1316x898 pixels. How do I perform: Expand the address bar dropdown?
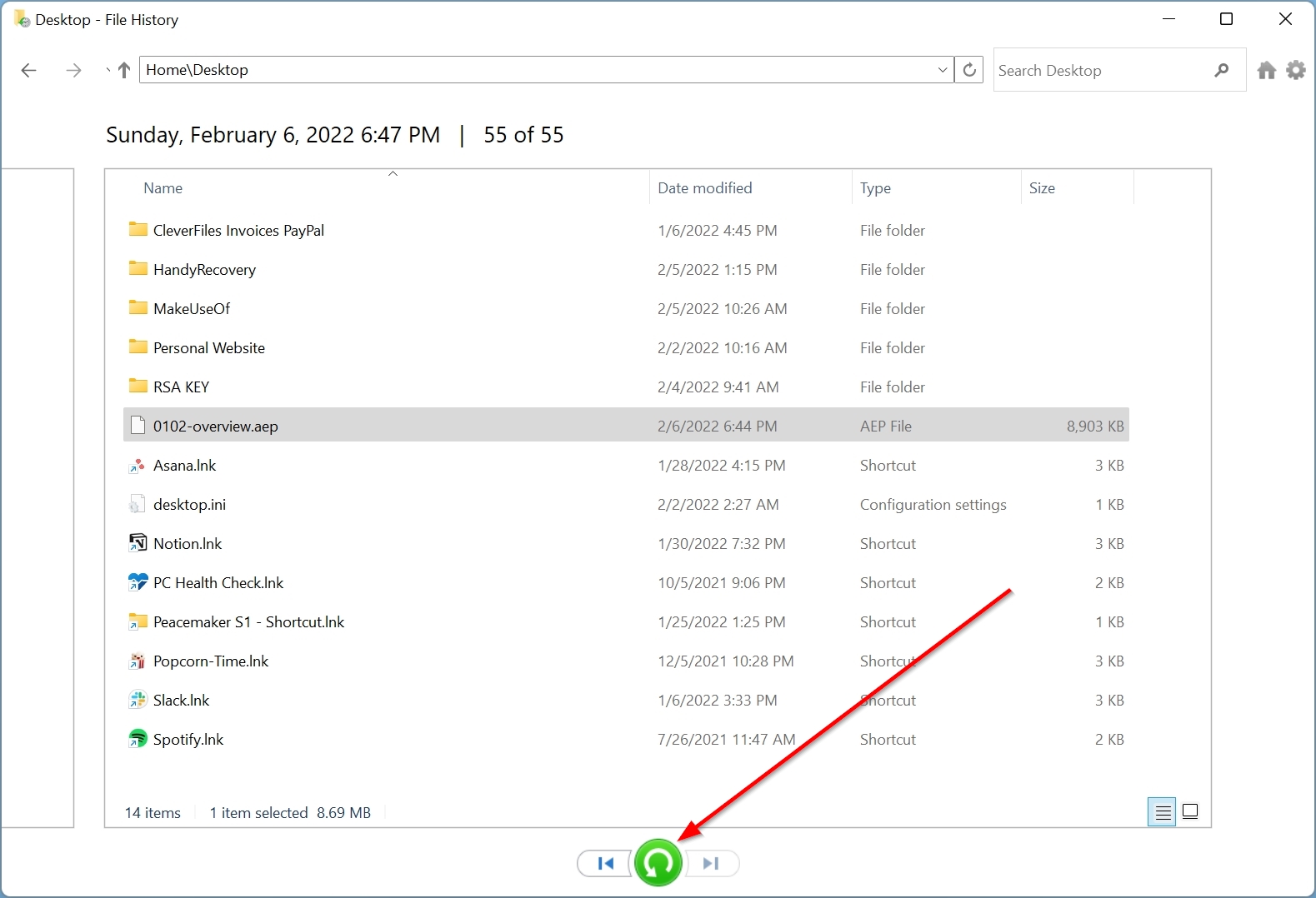pos(942,70)
